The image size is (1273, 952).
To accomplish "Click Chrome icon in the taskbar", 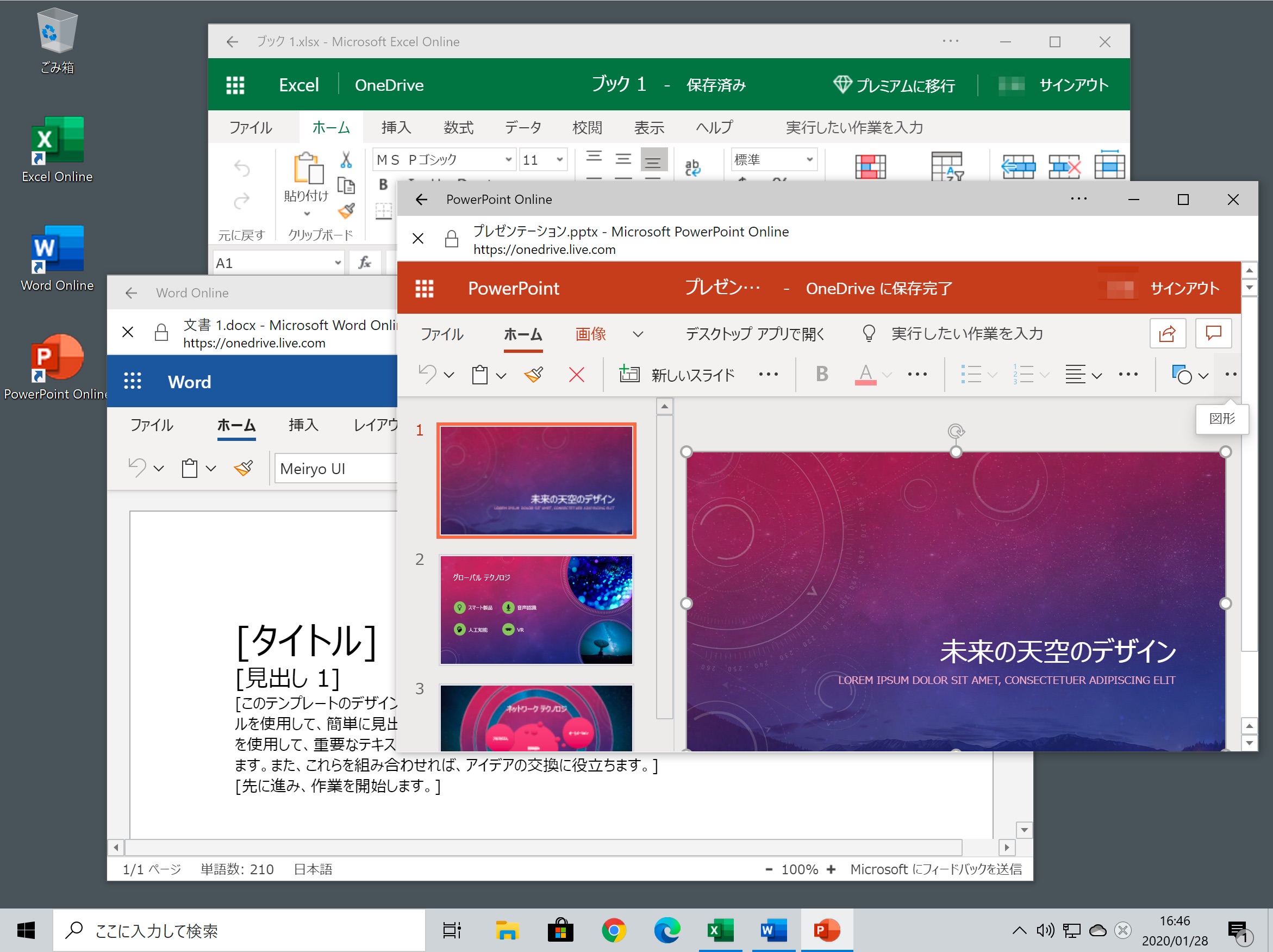I will [614, 930].
